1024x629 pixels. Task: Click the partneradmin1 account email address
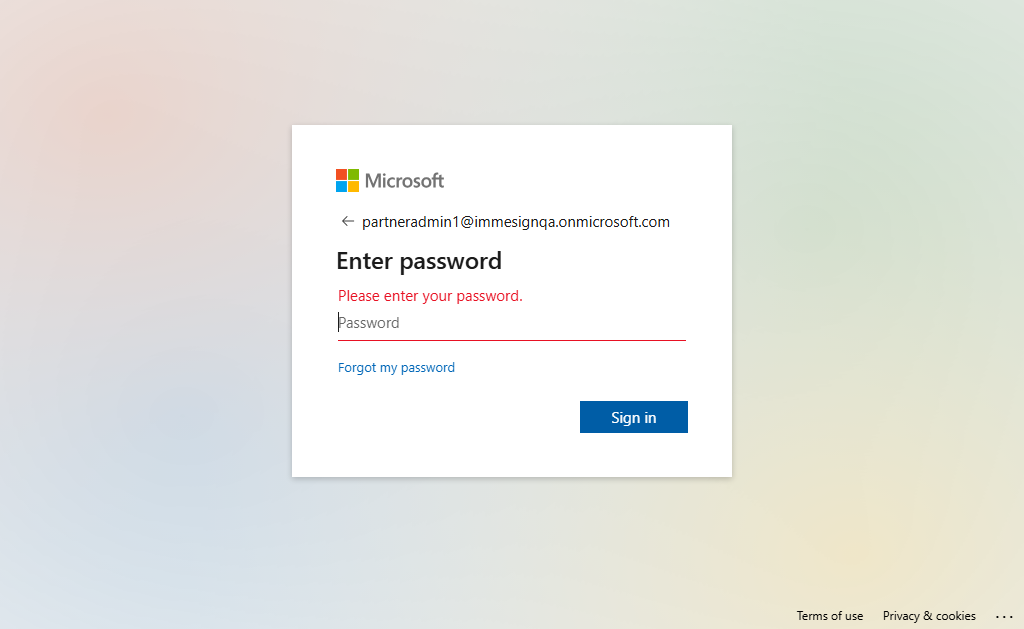pos(516,222)
